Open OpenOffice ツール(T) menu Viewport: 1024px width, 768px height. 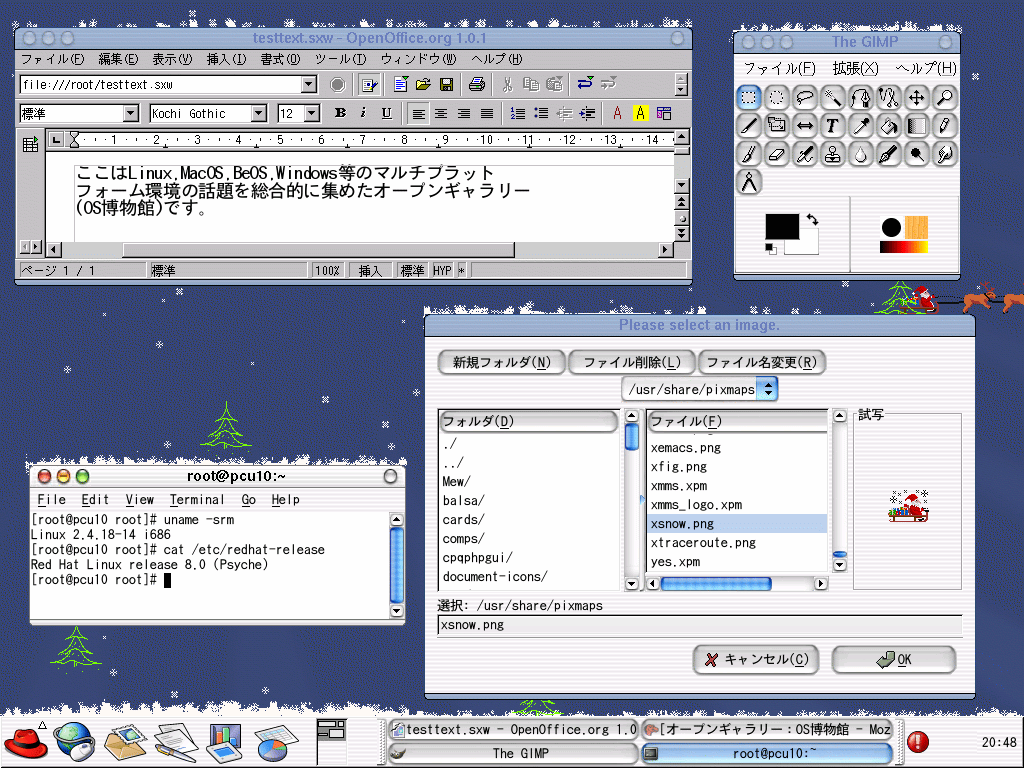coord(340,59)
